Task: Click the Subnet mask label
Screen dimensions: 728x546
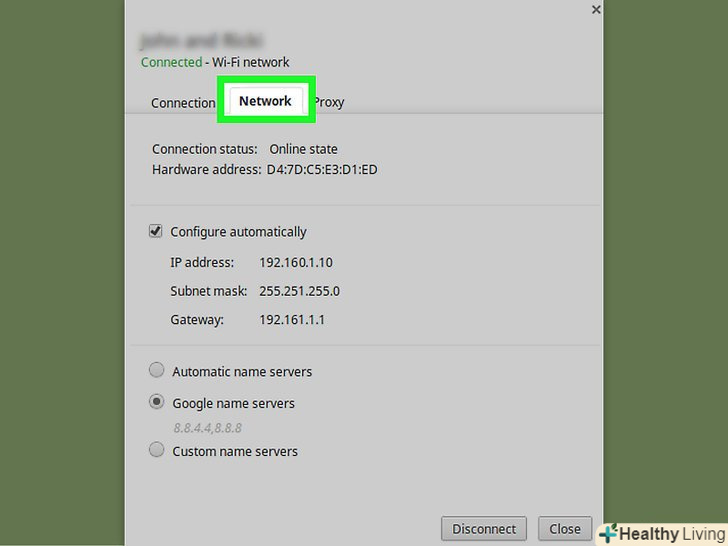Action: [208, 291]
